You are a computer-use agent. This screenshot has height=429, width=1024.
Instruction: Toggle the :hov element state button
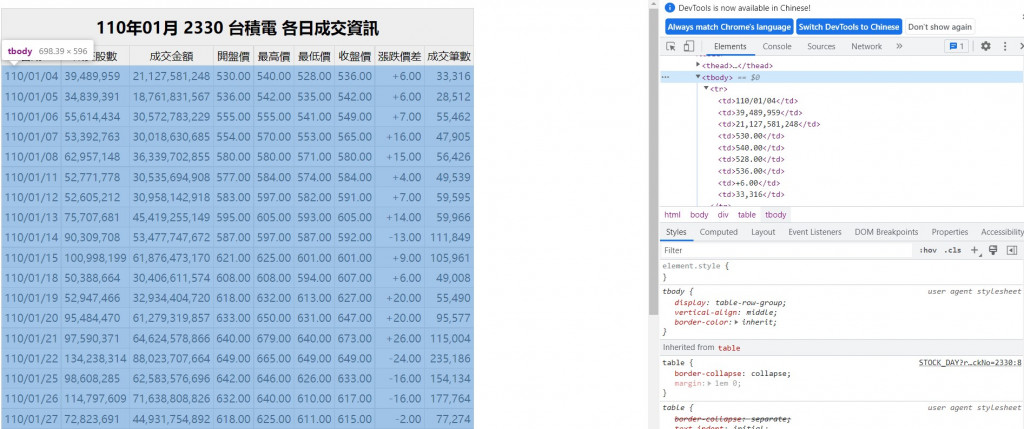[x=927, y=250]
